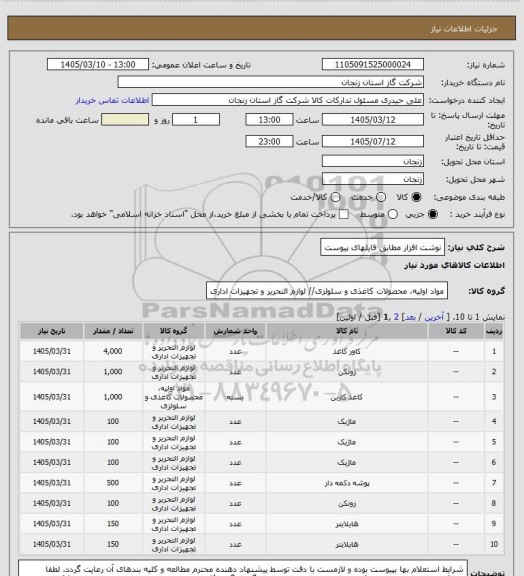The height and width of the screenshot is (576, 524).
Task: Select the خدمت radio button
Action: 381,197
